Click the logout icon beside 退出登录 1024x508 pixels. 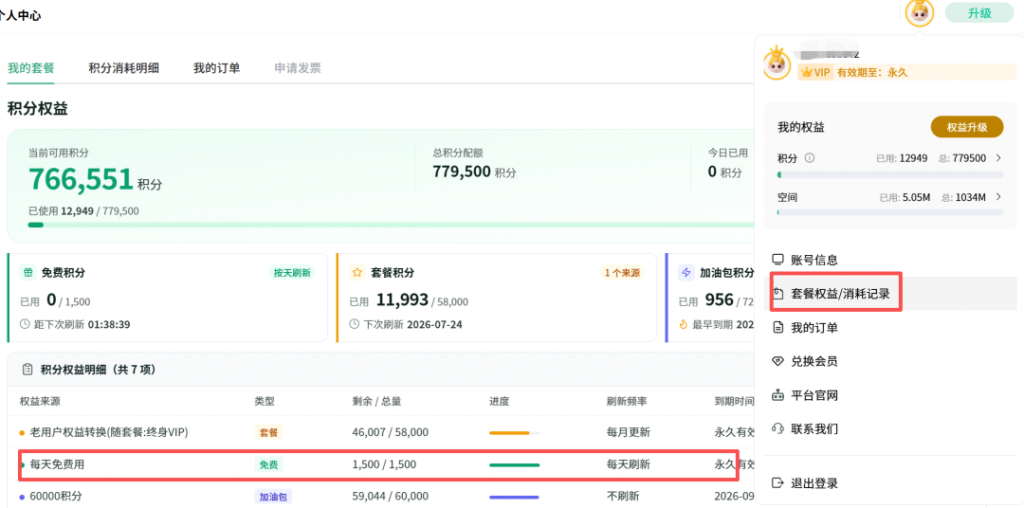pyautogui.click(x=778, y=483)
